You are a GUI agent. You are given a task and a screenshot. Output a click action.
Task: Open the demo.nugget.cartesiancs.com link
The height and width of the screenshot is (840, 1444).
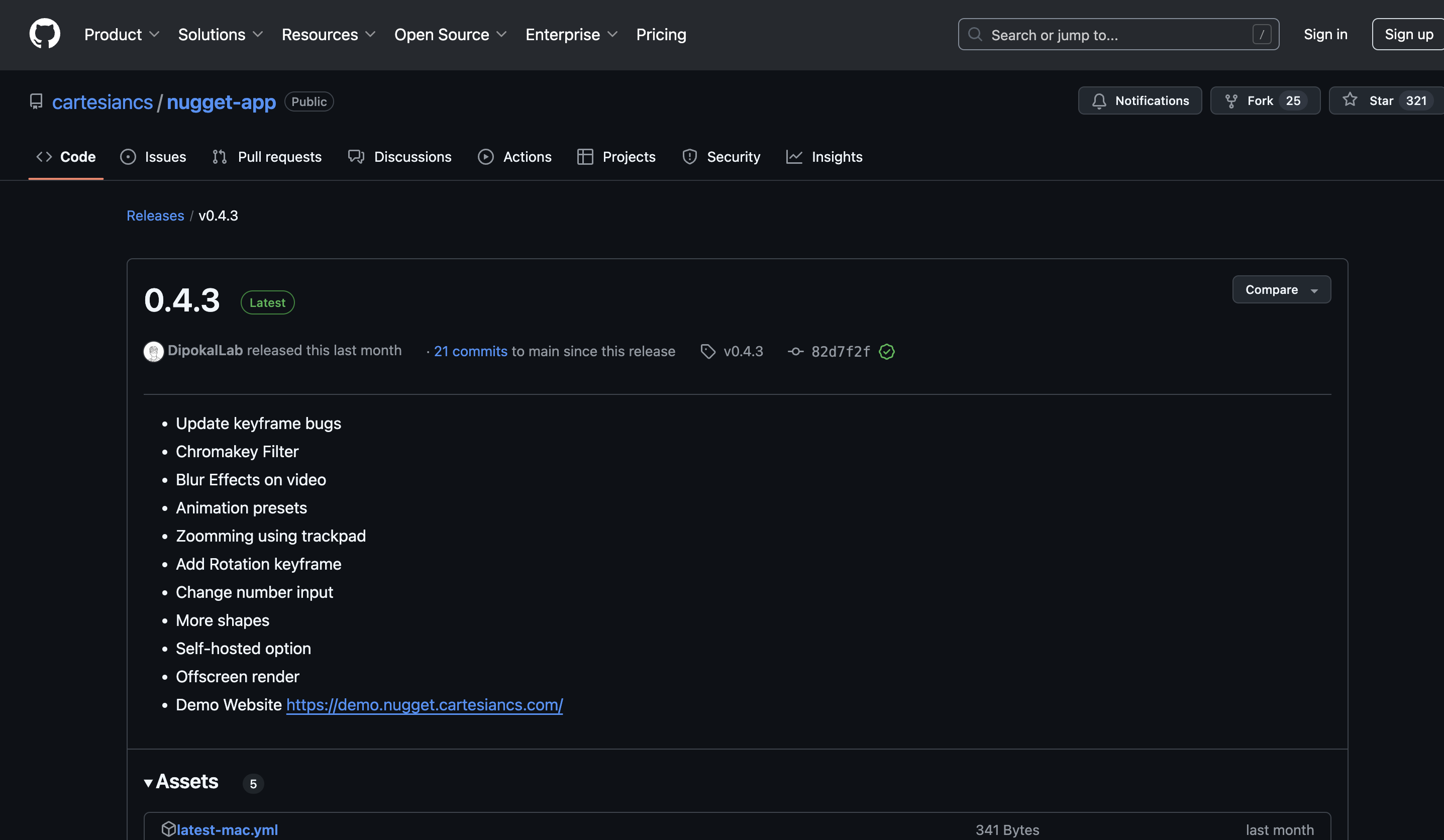[425, 705]
